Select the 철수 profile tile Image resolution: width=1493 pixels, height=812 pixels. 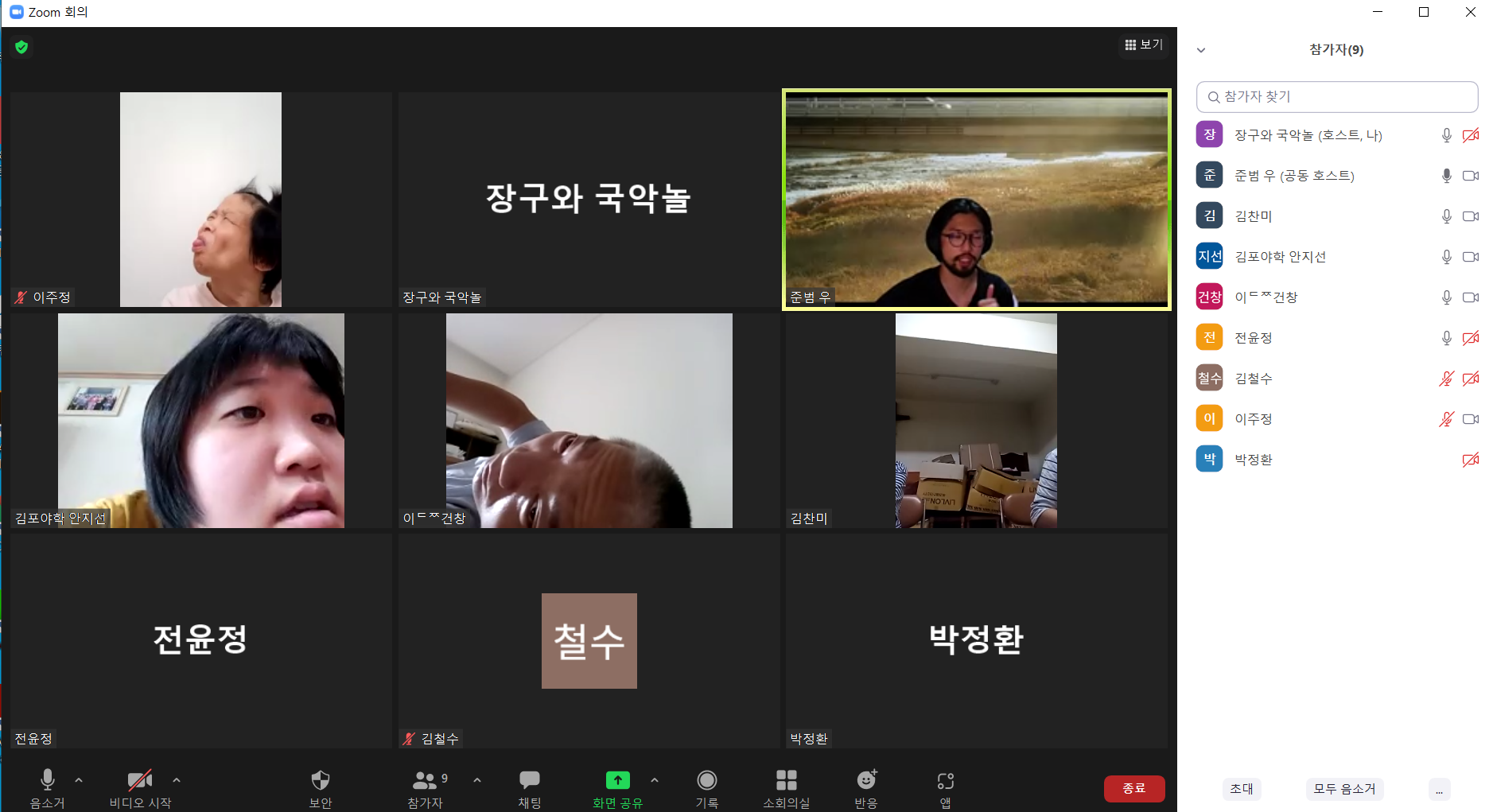coord(589,641)
